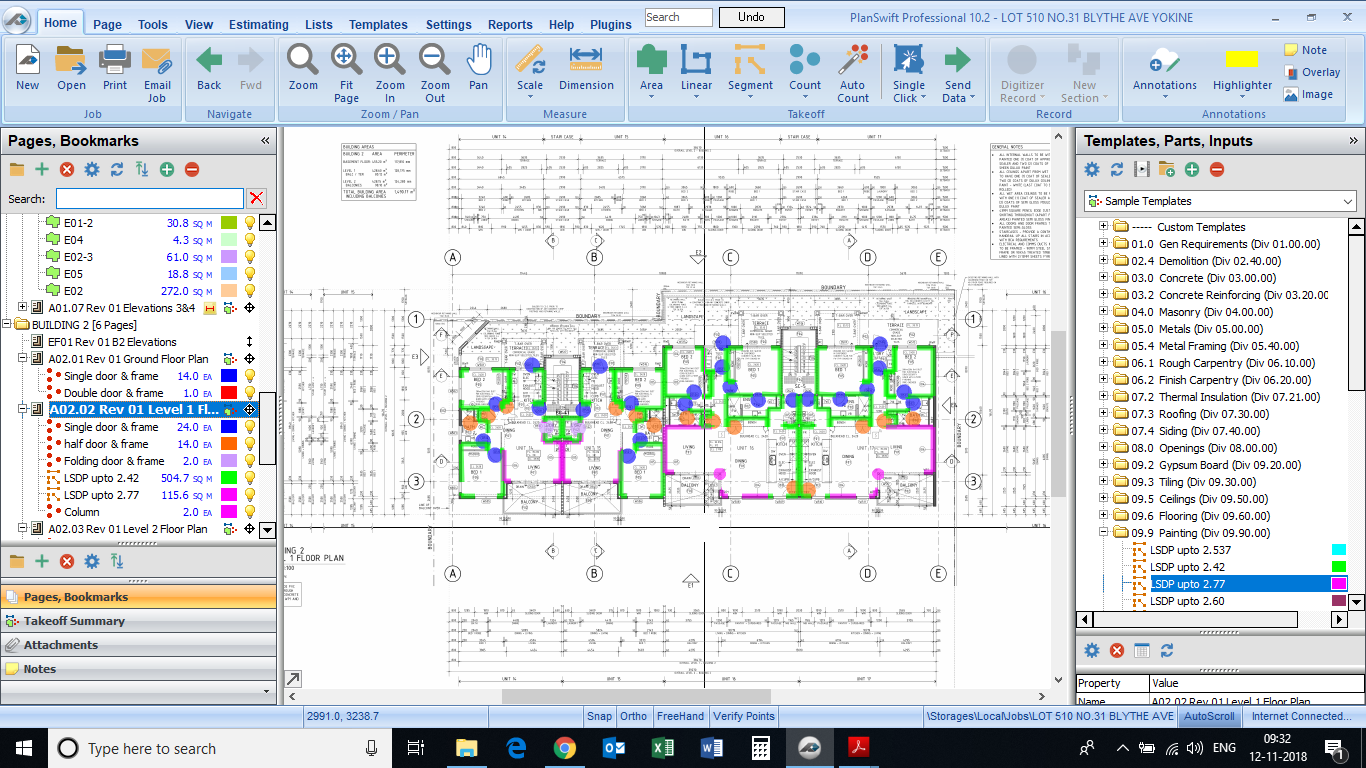Open the Attachments panel
This screenshot has height=768, width=1366.
[x=138, y=645]
